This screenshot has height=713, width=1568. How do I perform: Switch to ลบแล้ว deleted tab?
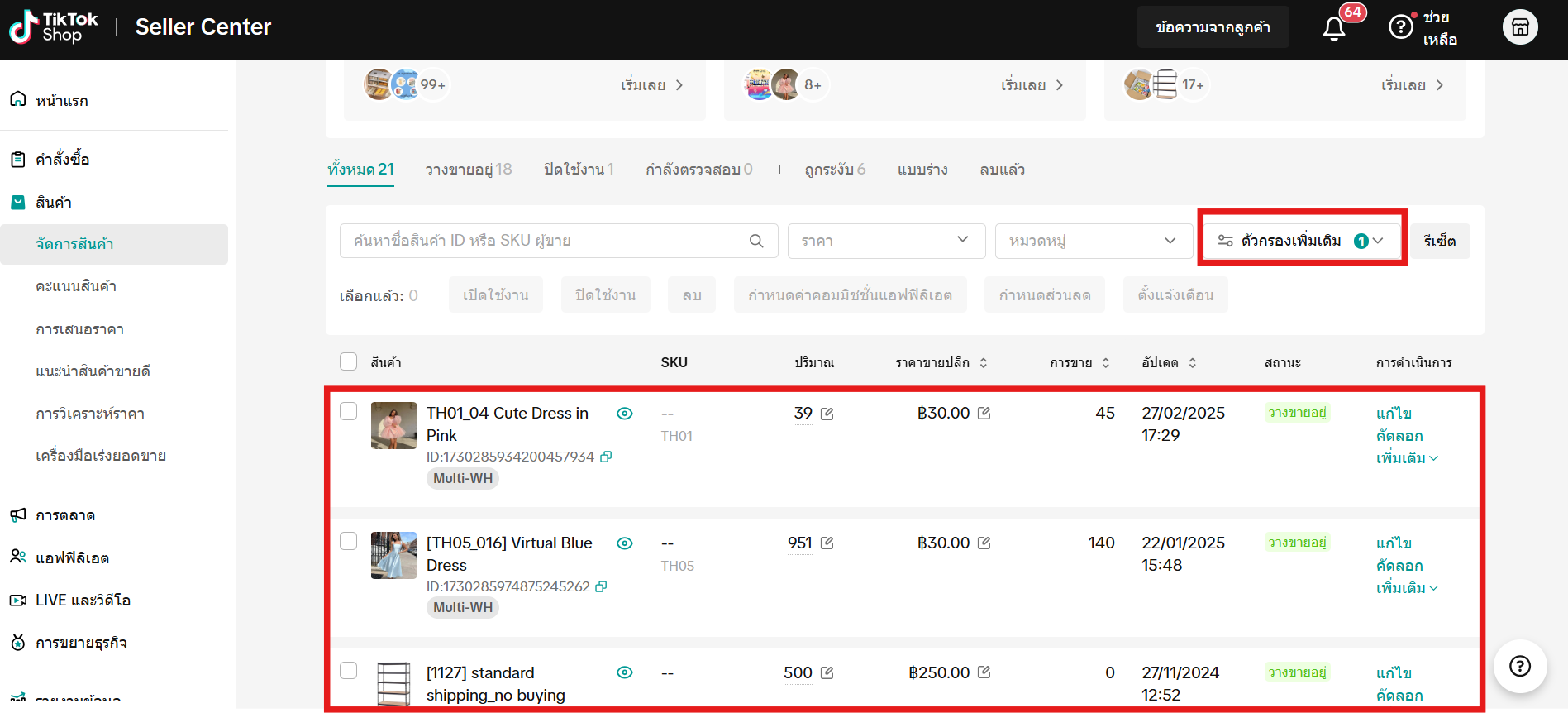(x=1003, y=170)
